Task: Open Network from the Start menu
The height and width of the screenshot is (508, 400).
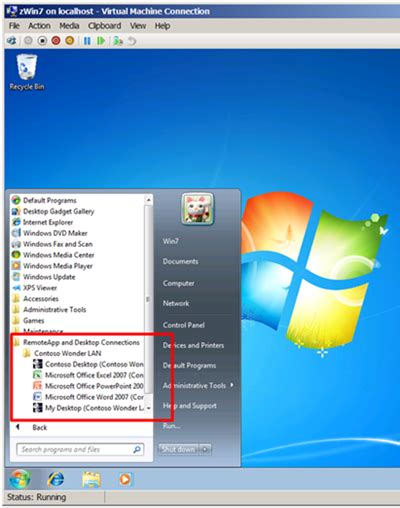Action: click(x=176, y=303)
